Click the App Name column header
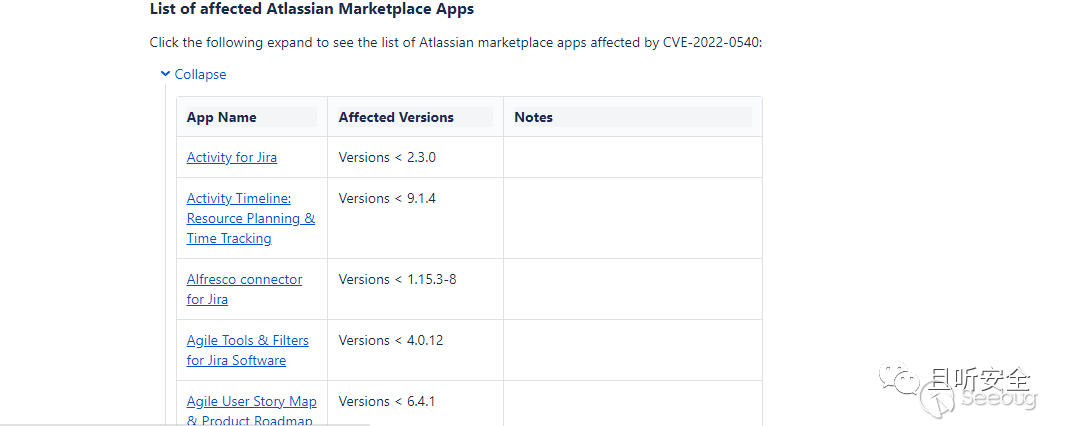 tap(222, 117)
